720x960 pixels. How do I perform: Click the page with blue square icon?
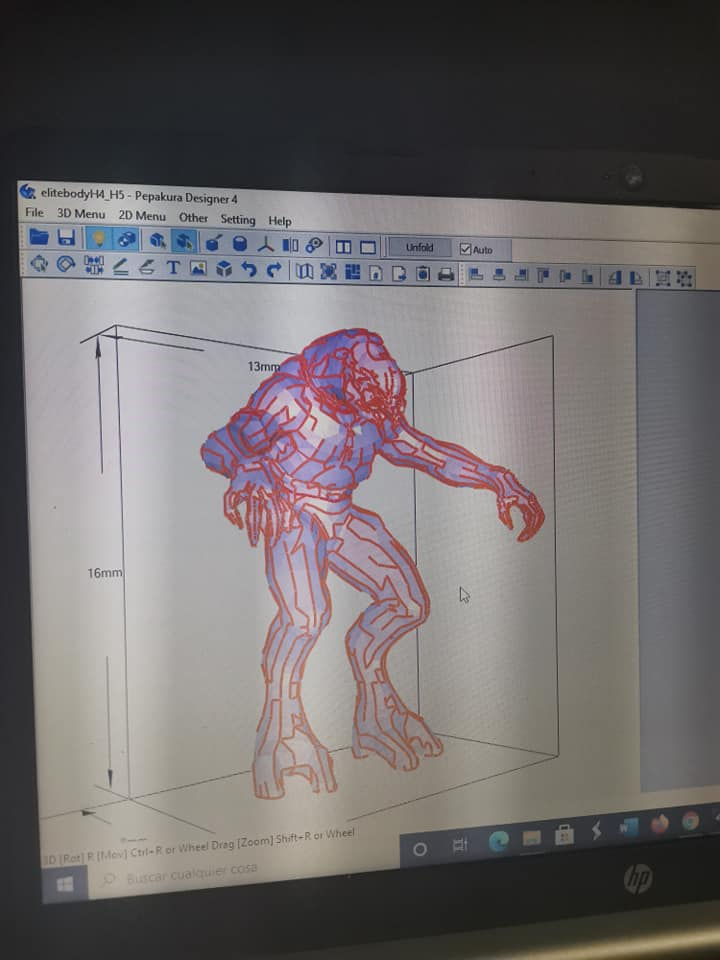(377, 273)
